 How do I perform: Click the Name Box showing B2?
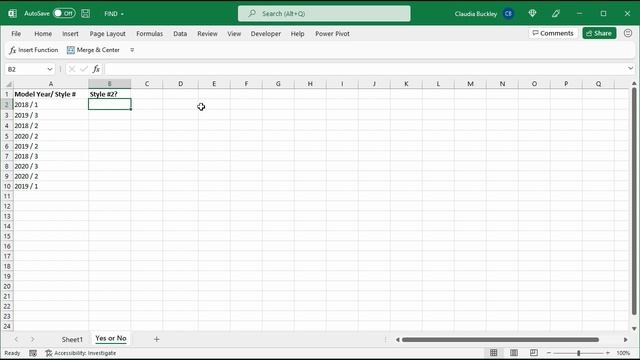point(25,69)
